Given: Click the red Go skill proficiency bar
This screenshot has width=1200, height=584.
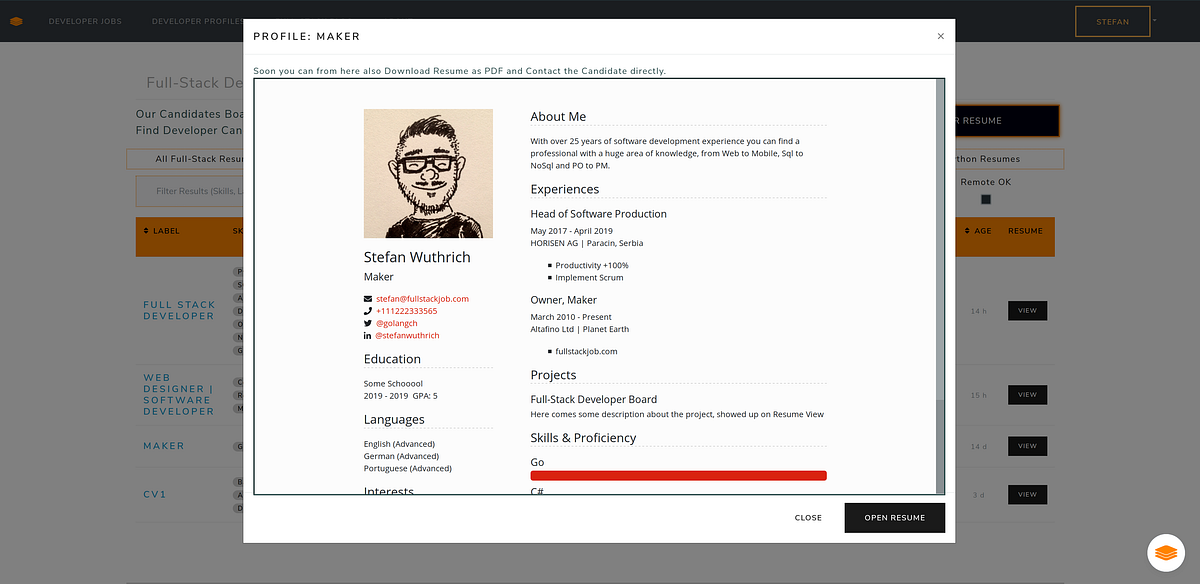Looking at the screenshot, I should tap(678, 475).
